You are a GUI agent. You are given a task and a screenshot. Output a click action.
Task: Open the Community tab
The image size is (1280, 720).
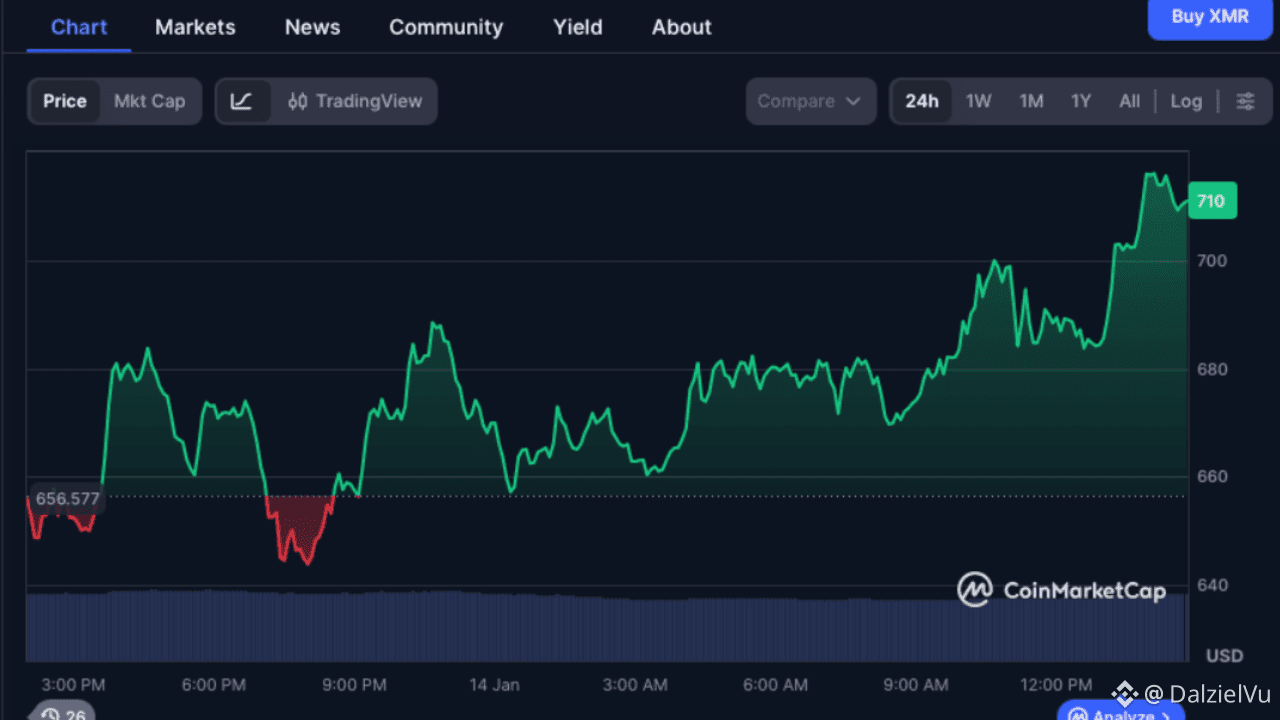446,27
